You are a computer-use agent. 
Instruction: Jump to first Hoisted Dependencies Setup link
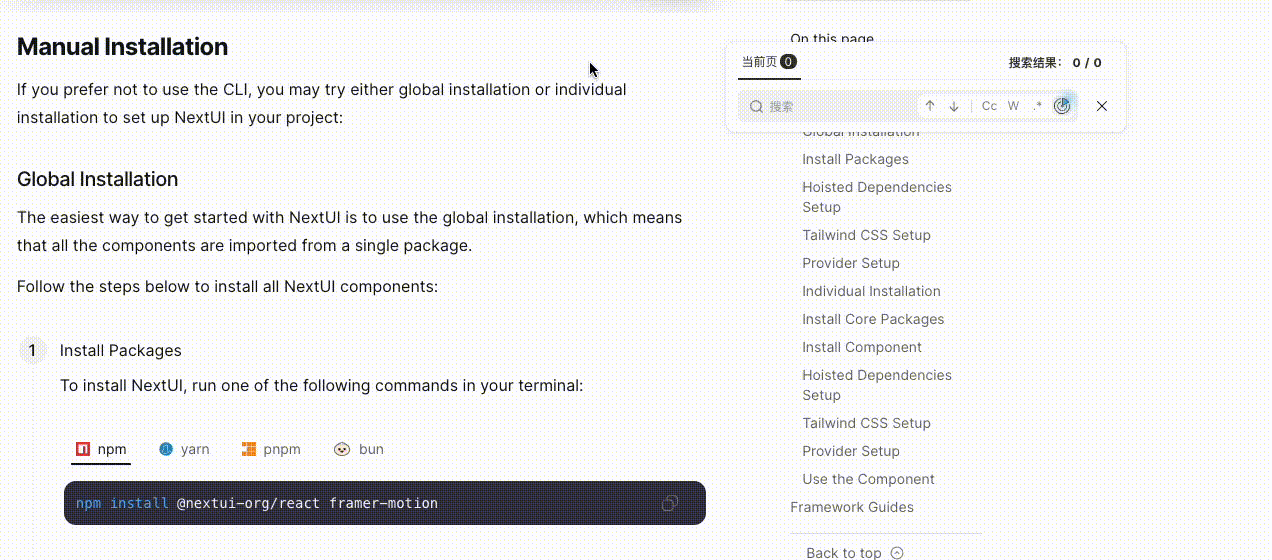pyautogui.click(x=877, y=197)
